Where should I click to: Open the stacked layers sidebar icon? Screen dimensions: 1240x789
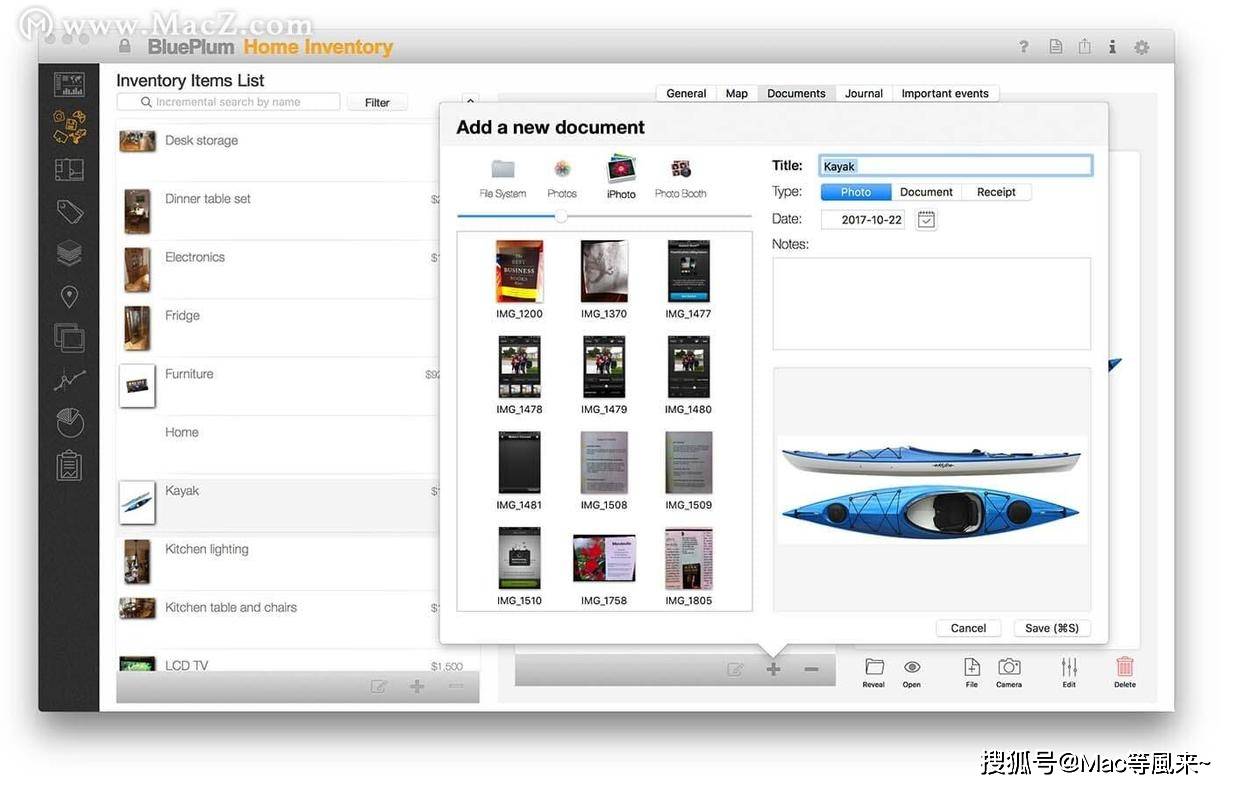coord(69,253)
